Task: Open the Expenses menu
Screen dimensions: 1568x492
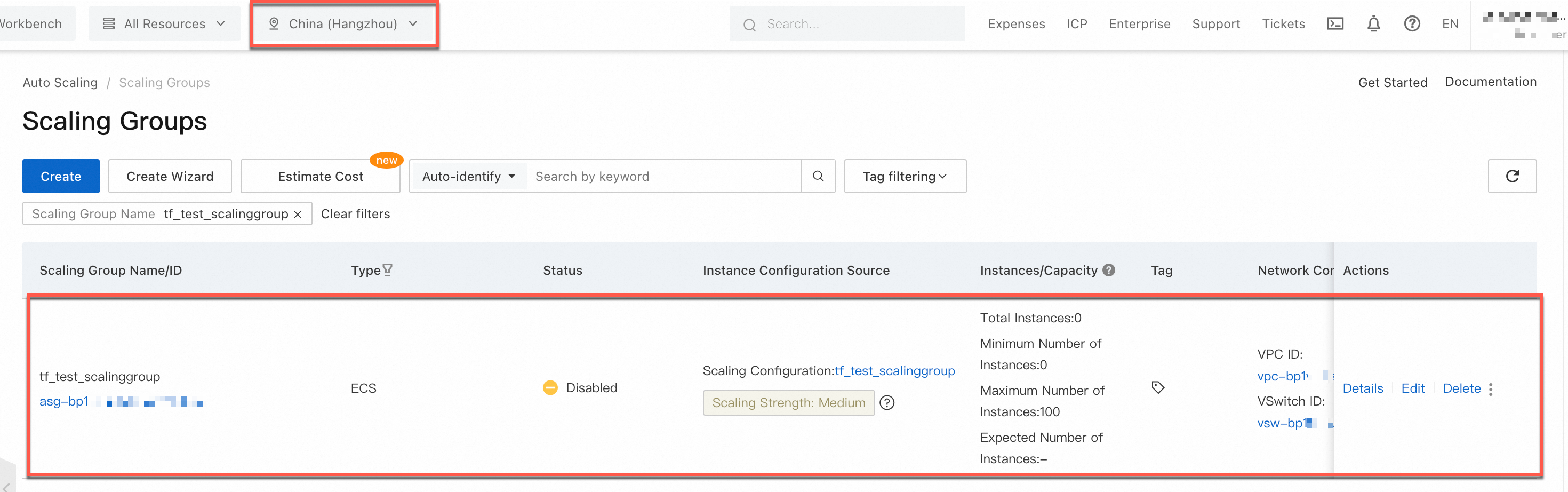Action: tap(1016, 24)
